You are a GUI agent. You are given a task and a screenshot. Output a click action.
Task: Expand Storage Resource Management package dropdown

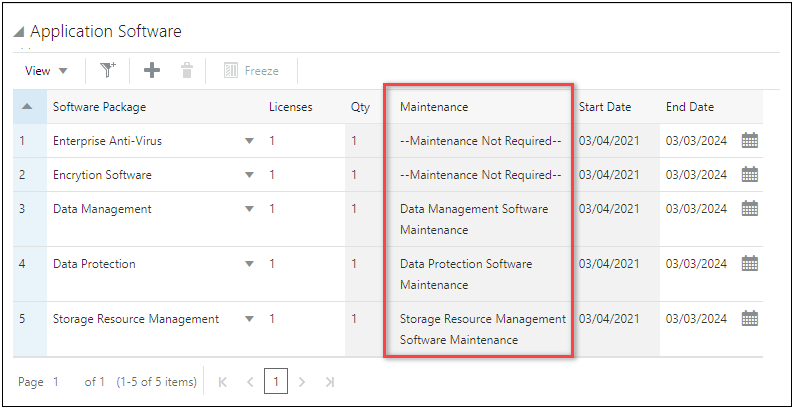(x=250, y=319)
